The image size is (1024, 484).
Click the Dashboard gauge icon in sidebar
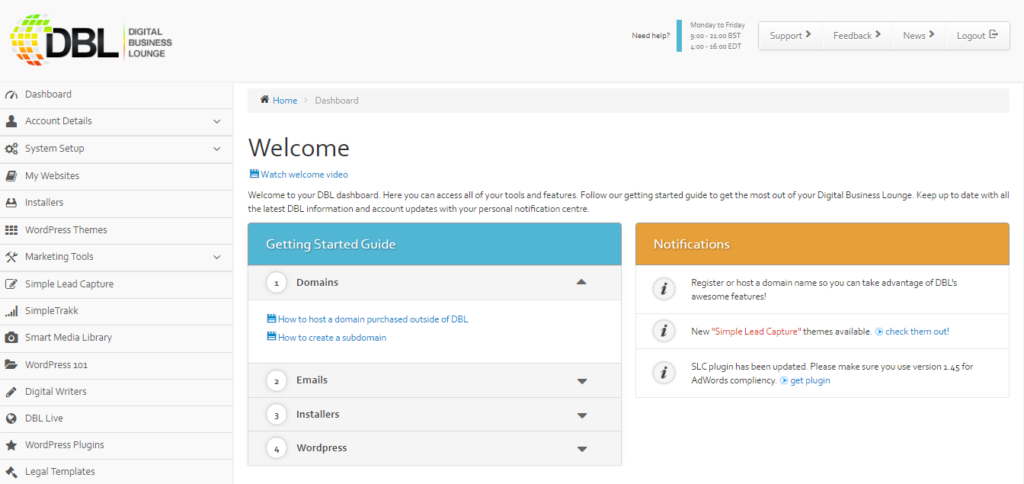tap(11, 95)
